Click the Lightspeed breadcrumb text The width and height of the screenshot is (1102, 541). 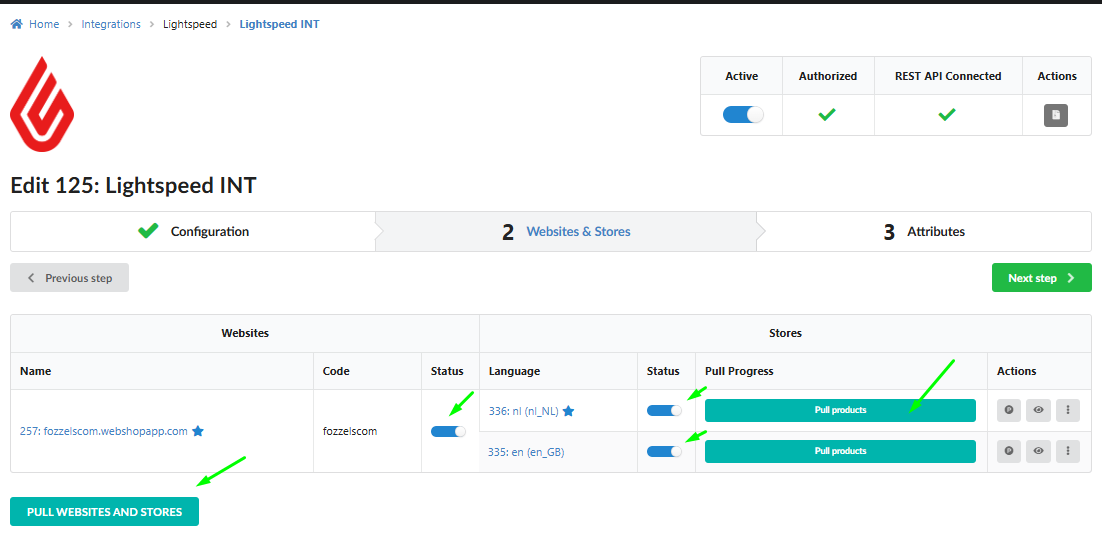tap(190, 24)
